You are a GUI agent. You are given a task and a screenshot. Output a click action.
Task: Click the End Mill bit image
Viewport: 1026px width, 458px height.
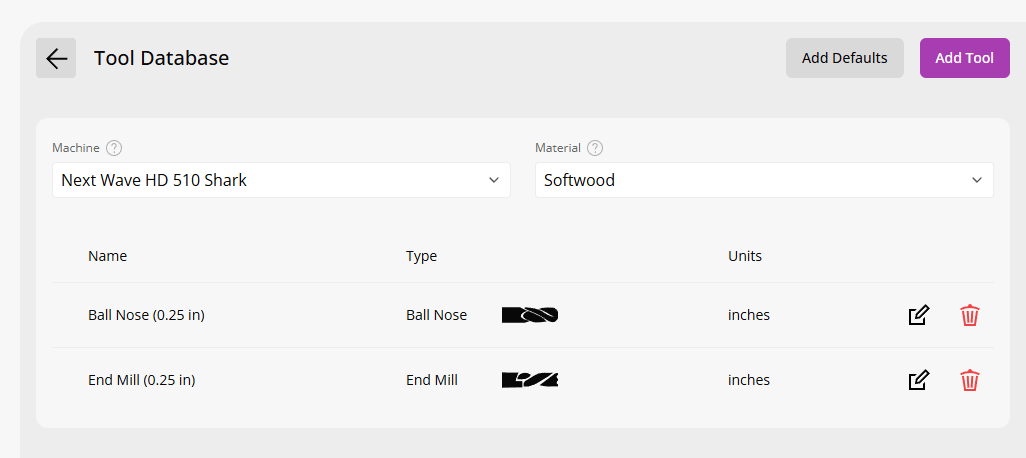pyautogui.click(x=530, y=379)
